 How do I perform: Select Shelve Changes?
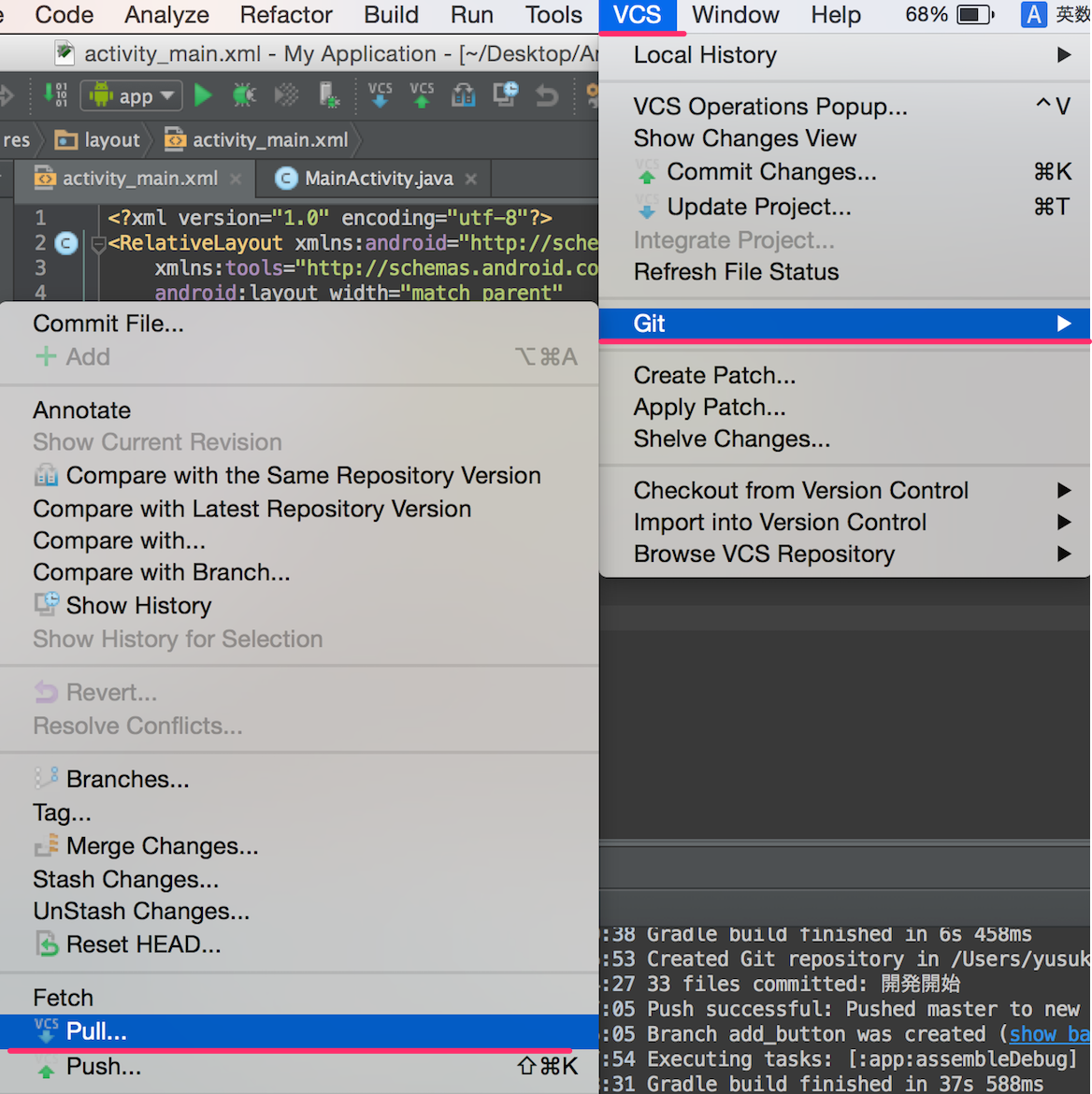[844, 439]
